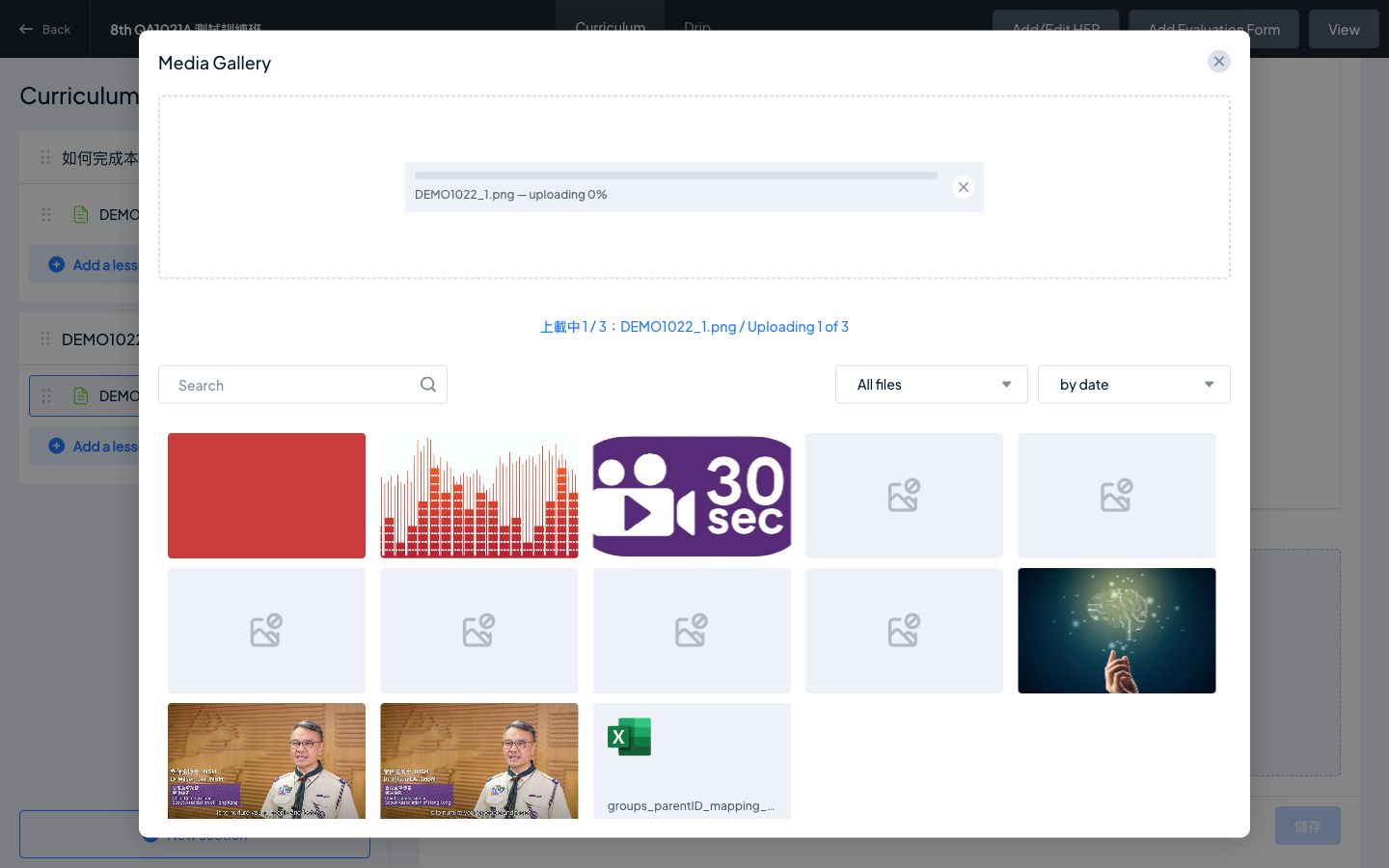Screen dimensions: 1389x868
Task: Click the document icon of the highlighted DEMO lesson
Action: pyautogui.click(x=81, y=395)
